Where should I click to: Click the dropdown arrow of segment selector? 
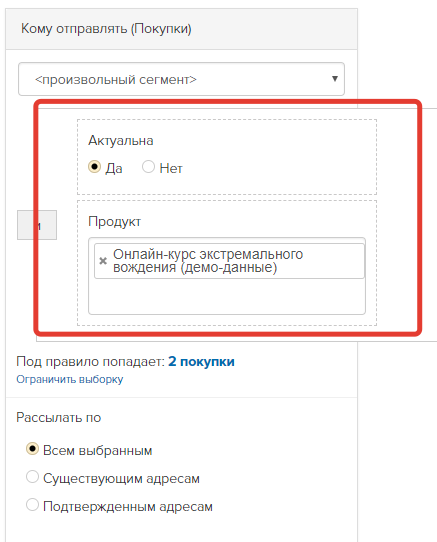tap(334, 79)
